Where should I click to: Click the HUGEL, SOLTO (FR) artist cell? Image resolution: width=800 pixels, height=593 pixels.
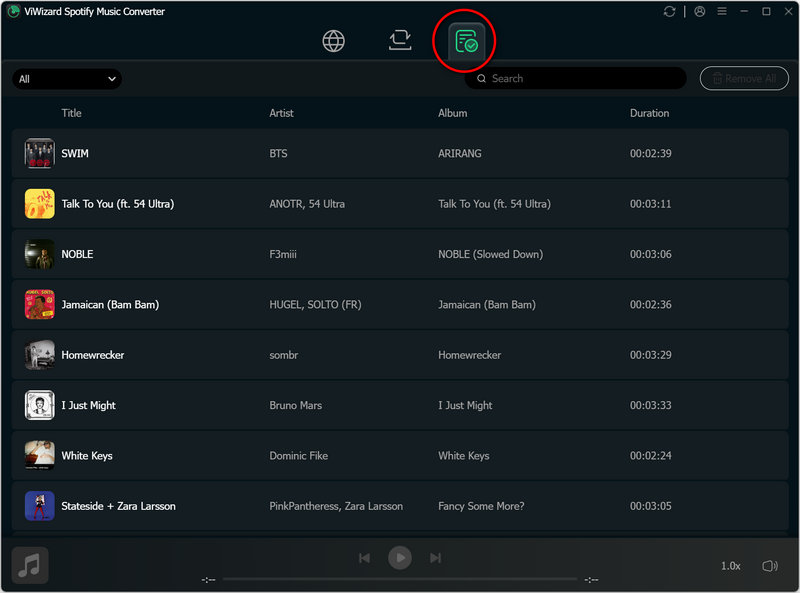pos(315,305)
